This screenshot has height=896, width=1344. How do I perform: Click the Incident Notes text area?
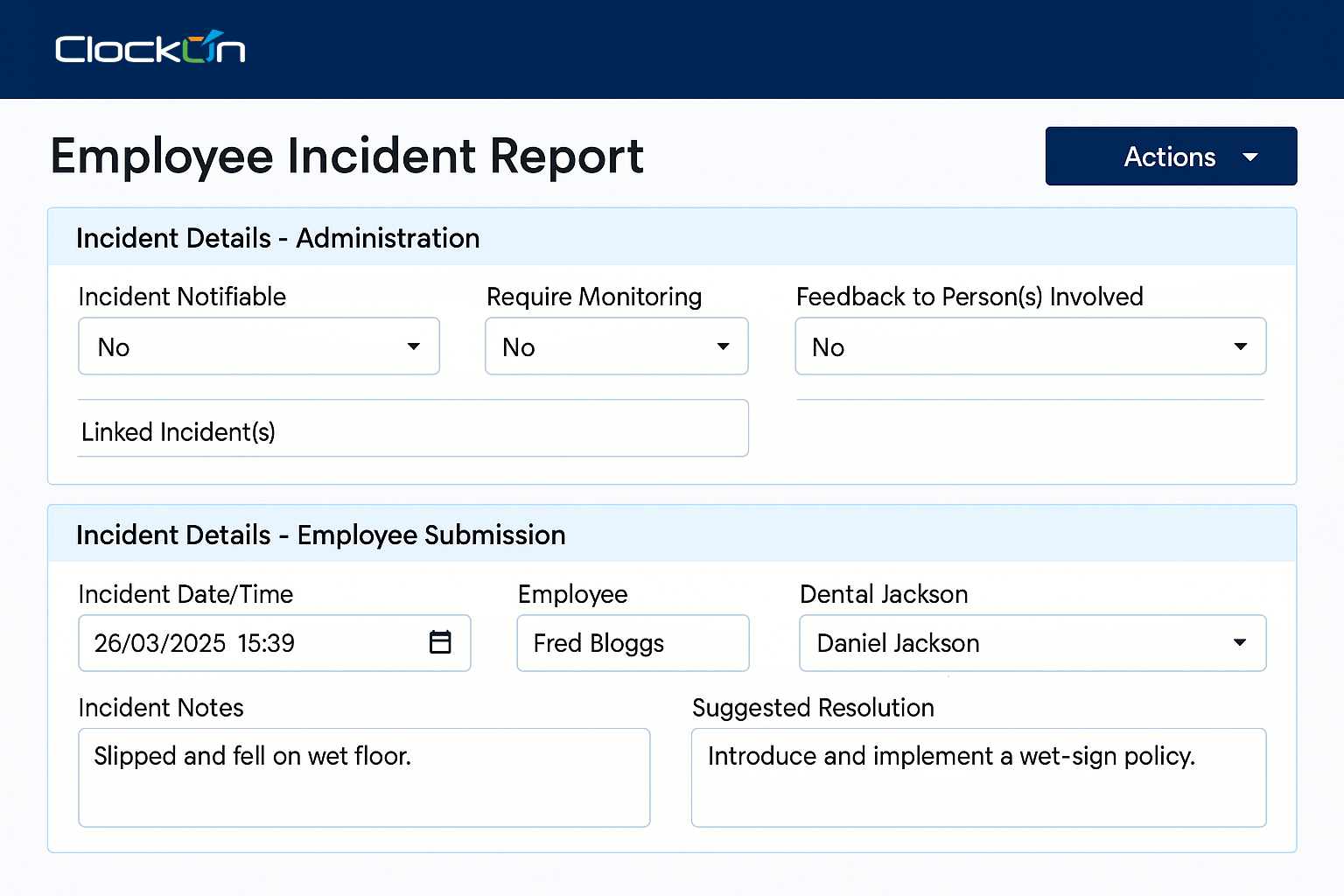coord(364,778)
